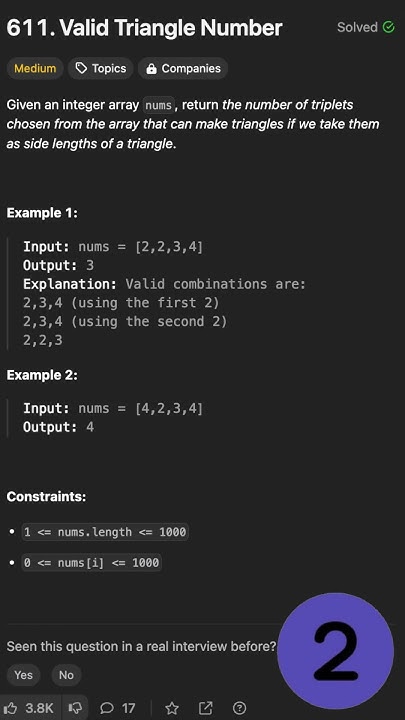This screenshot has width=405, height=720.
Task: Click the share external link icon
Action: 205,708
